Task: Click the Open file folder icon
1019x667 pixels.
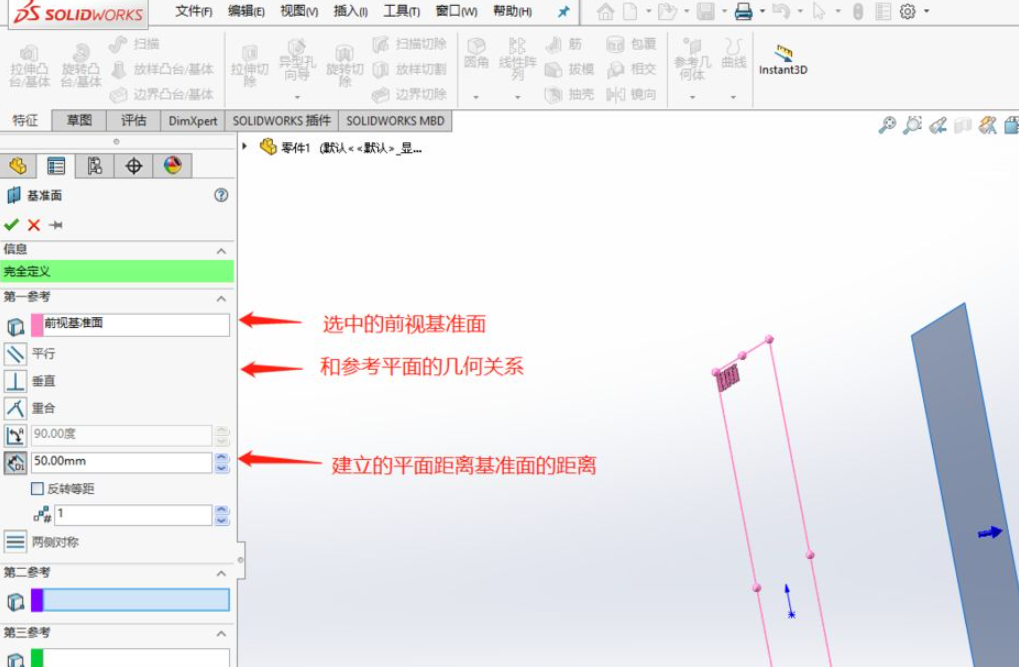Action: 667,11
